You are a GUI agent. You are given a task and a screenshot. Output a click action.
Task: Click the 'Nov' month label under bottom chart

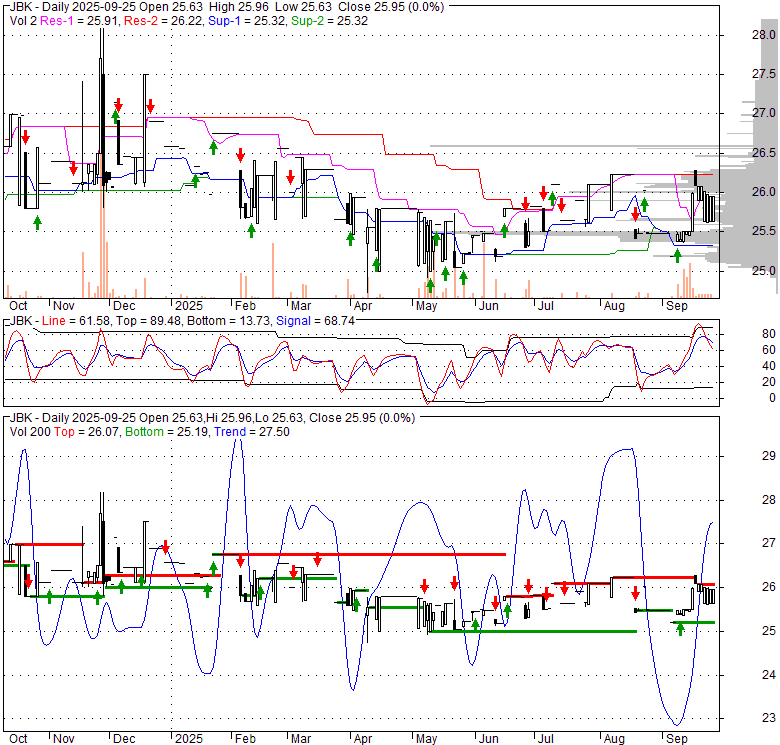(64, 739)
